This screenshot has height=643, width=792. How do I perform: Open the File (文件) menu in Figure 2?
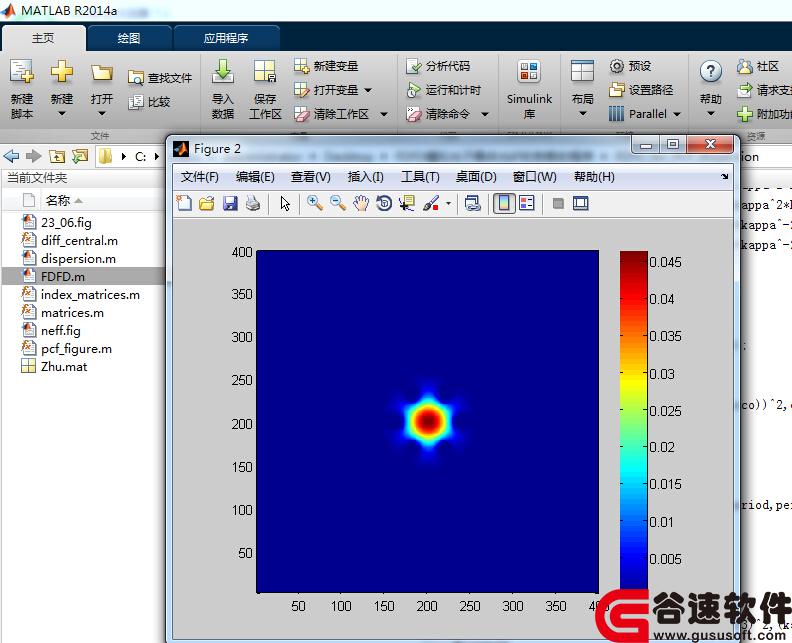click(x=200, y=177)
